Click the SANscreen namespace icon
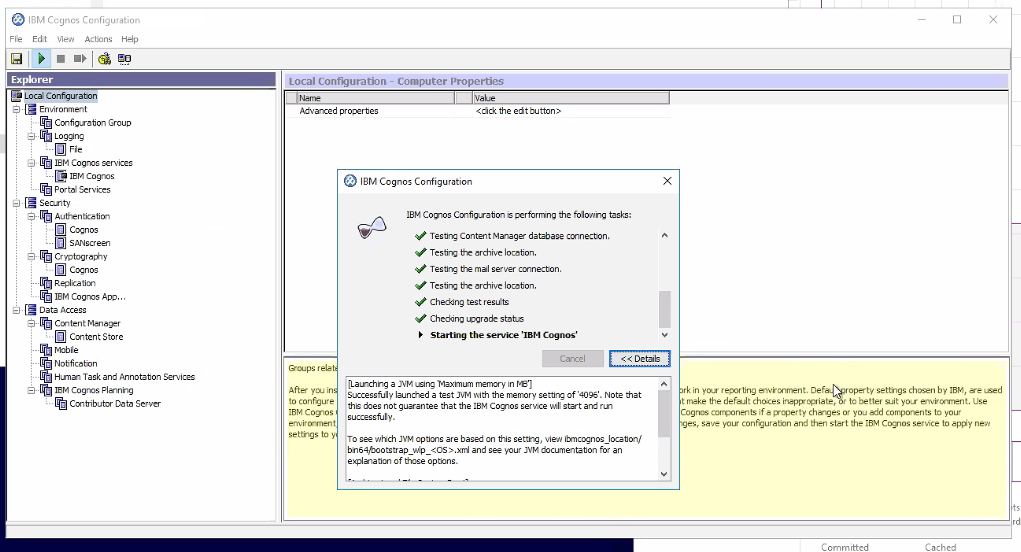Viewport: 1021px width, 552px height. [61, 243]
